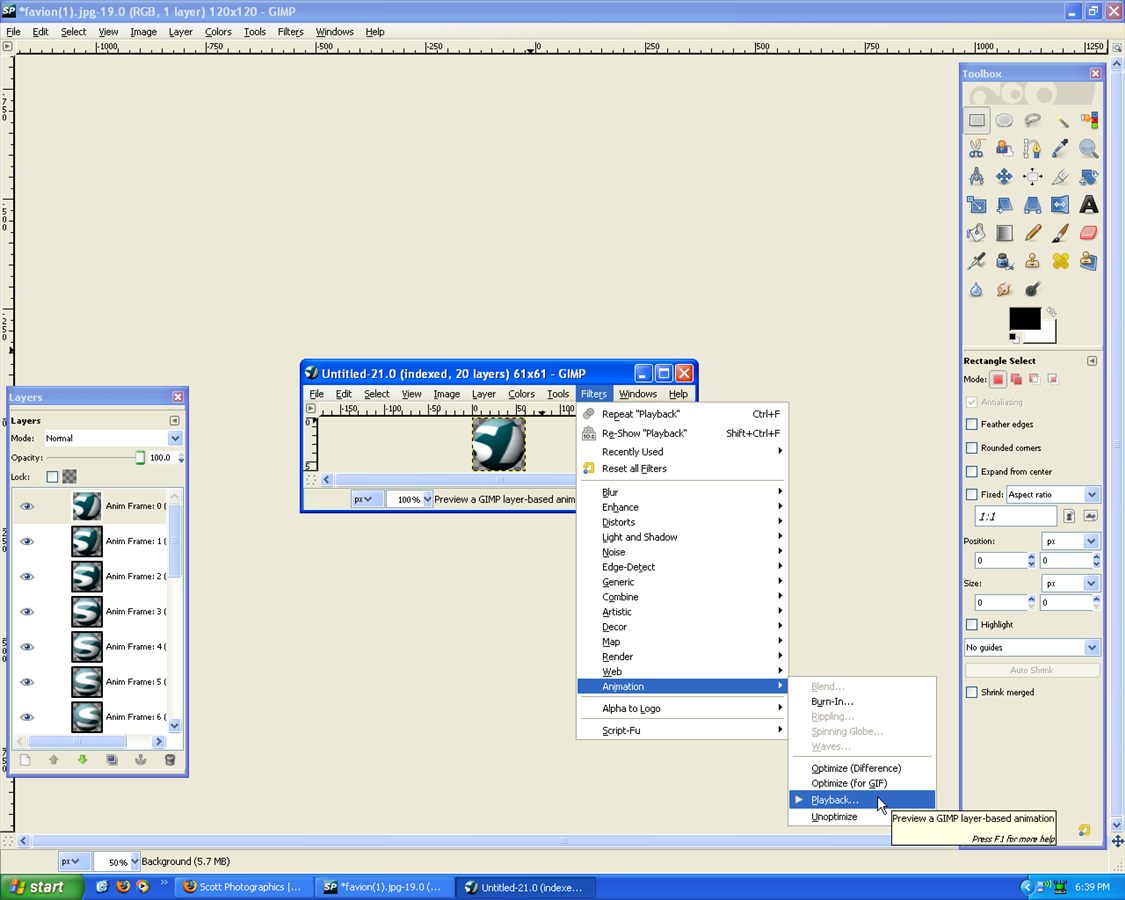The width and height of the screenshot is (1125, 900).
Task: Open the Size unit px dropdown
Action: [1070, 583]
